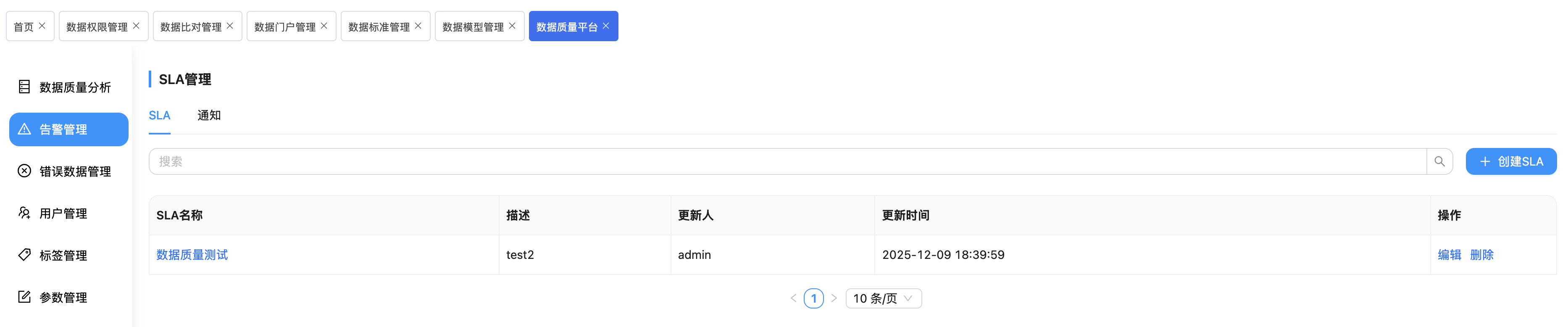
Task: Close the 数据比对管理 tab
Action: [x=230, y=26]
